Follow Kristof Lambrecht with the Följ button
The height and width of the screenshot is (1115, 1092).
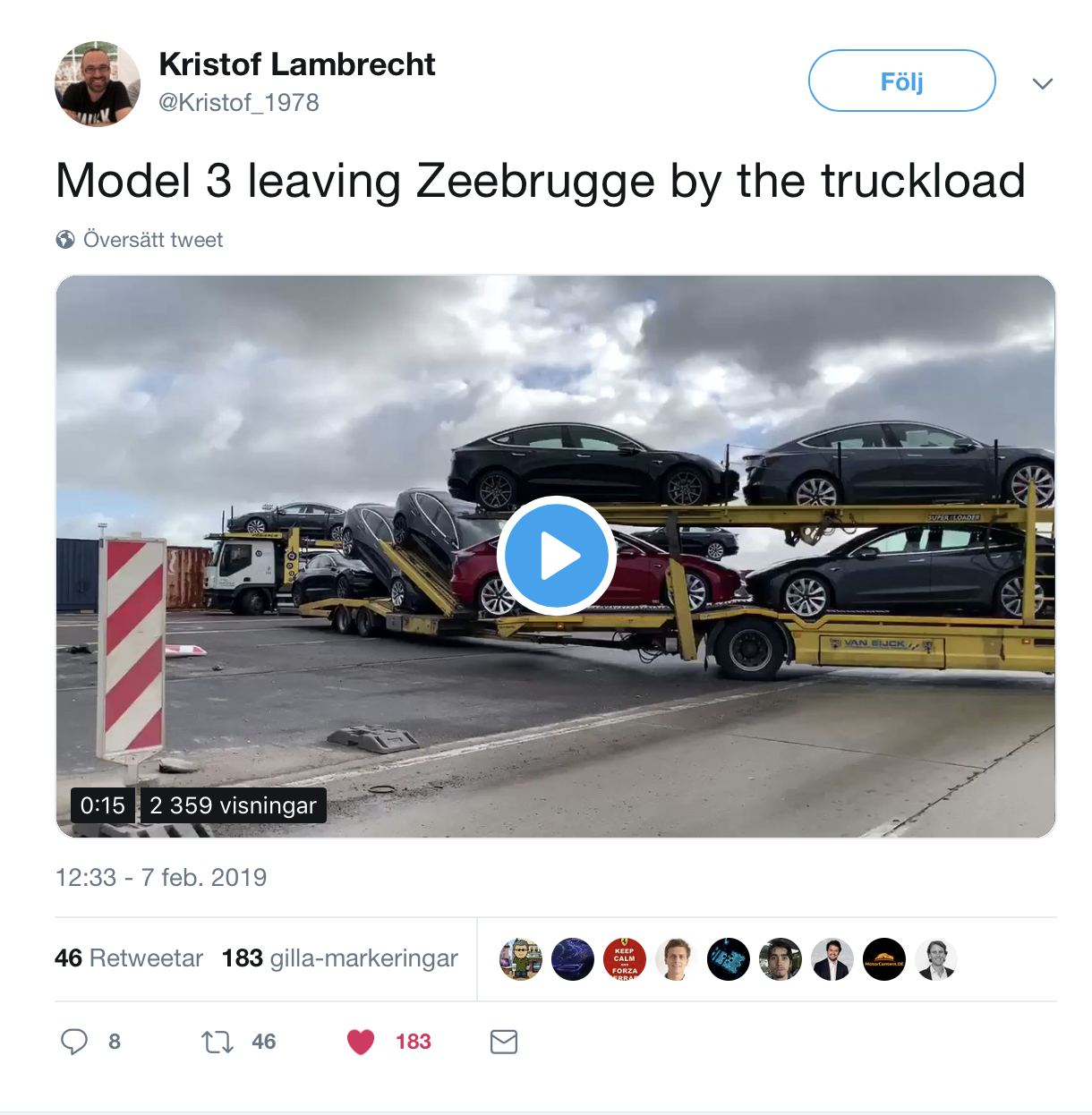[x=902, y=81]
